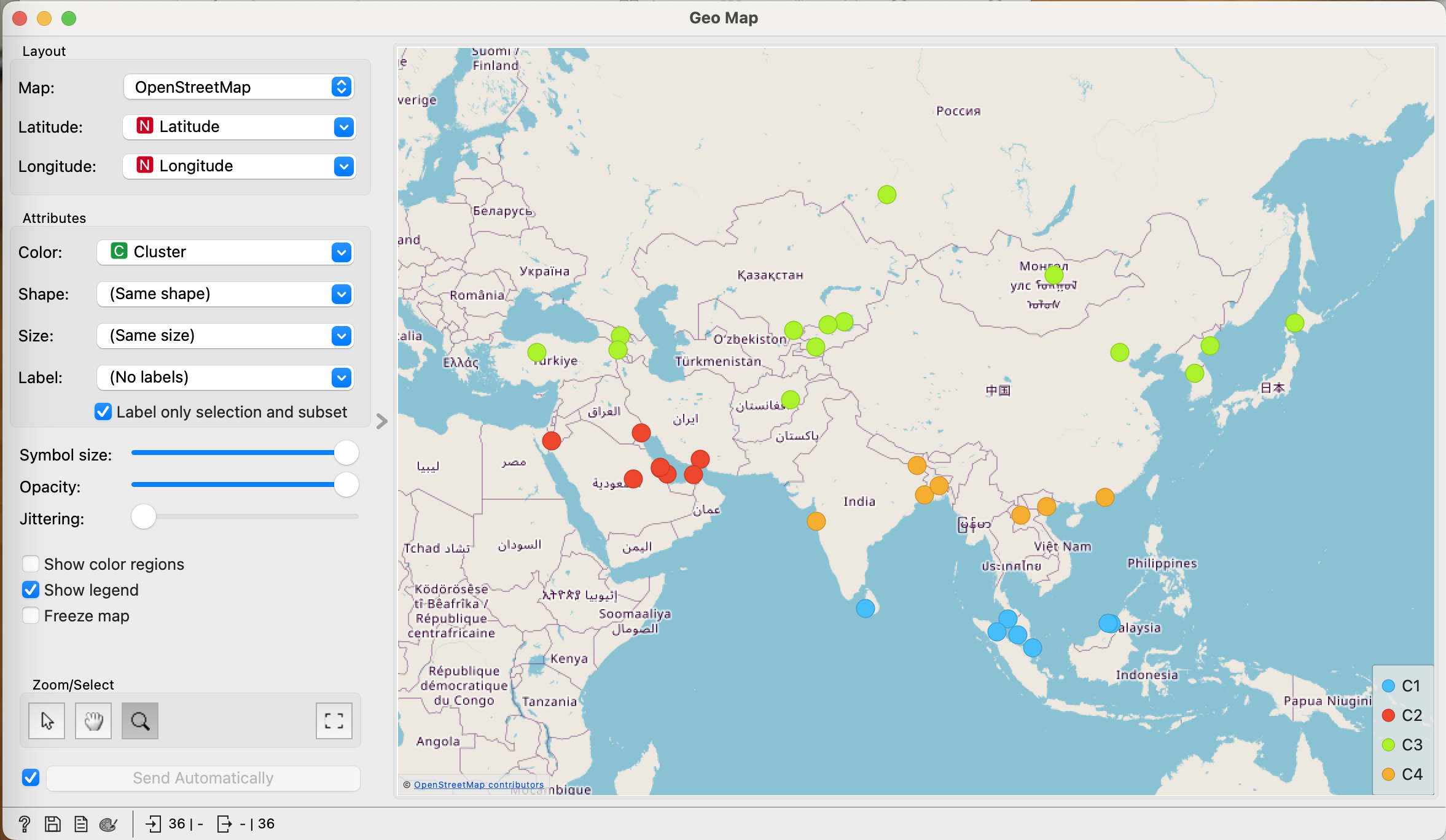
Task: Reset map view to fit all points
Action: click(334, 721)
